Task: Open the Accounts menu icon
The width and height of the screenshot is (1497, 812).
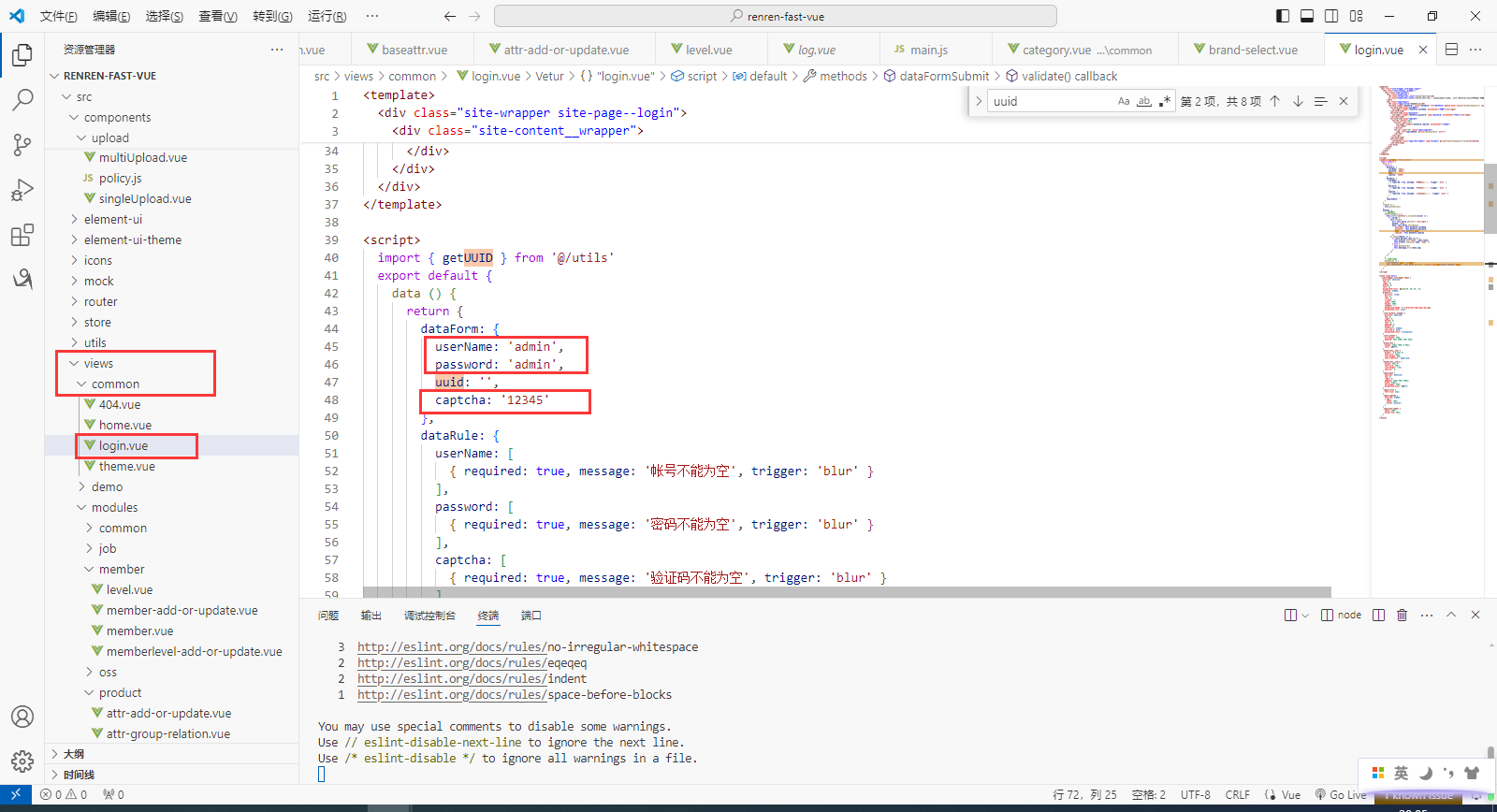Action: (x=22, y=717)
